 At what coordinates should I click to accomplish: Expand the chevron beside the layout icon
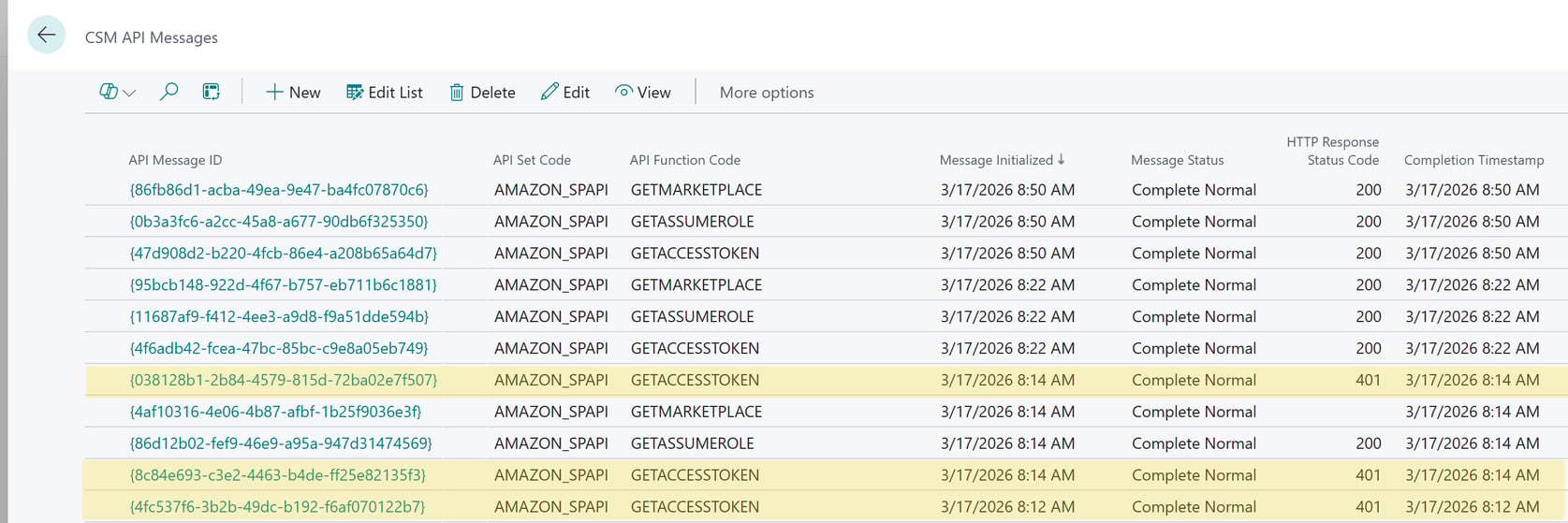[130, 93]
